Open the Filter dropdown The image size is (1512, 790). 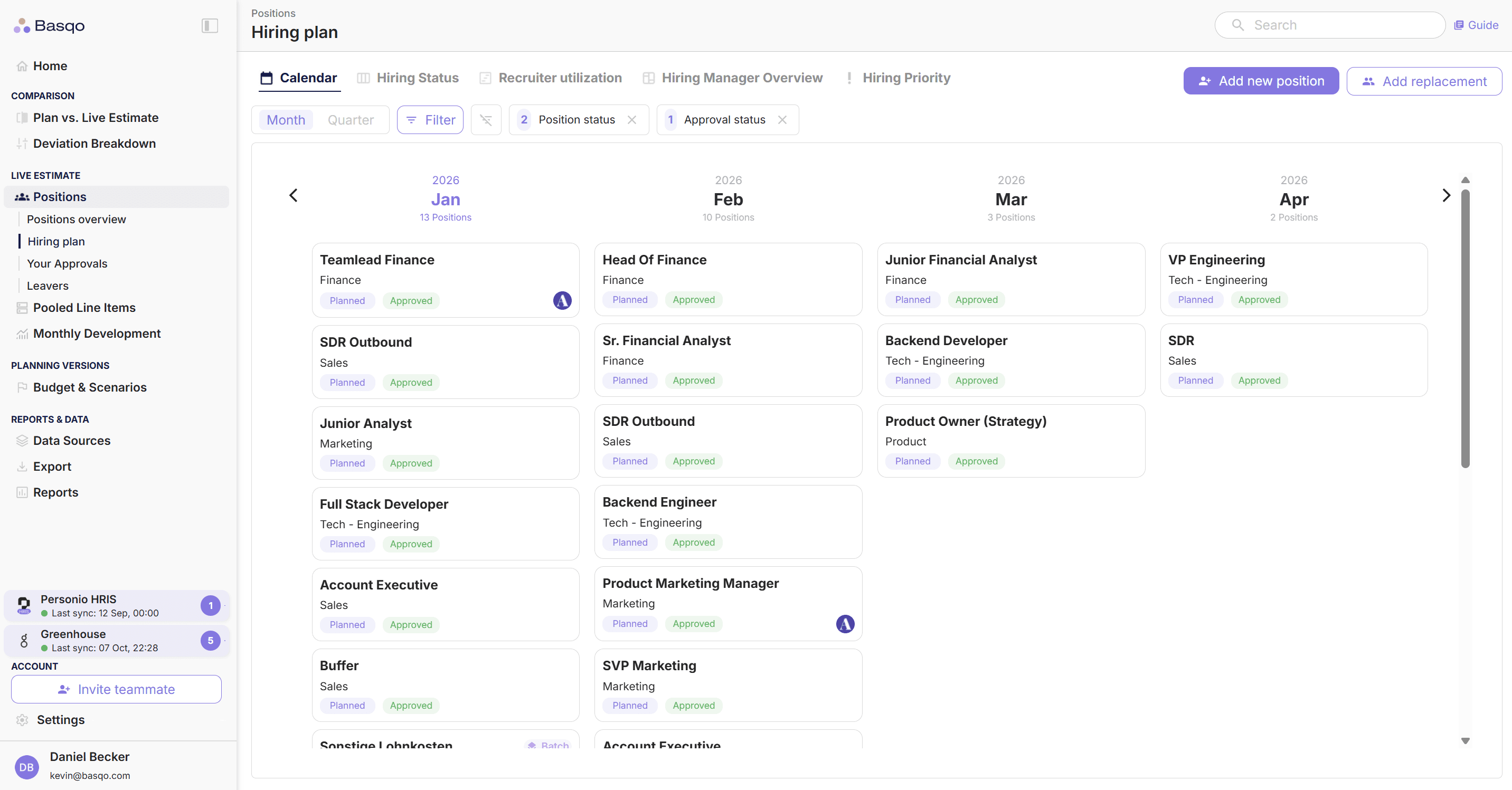[430, 120]
